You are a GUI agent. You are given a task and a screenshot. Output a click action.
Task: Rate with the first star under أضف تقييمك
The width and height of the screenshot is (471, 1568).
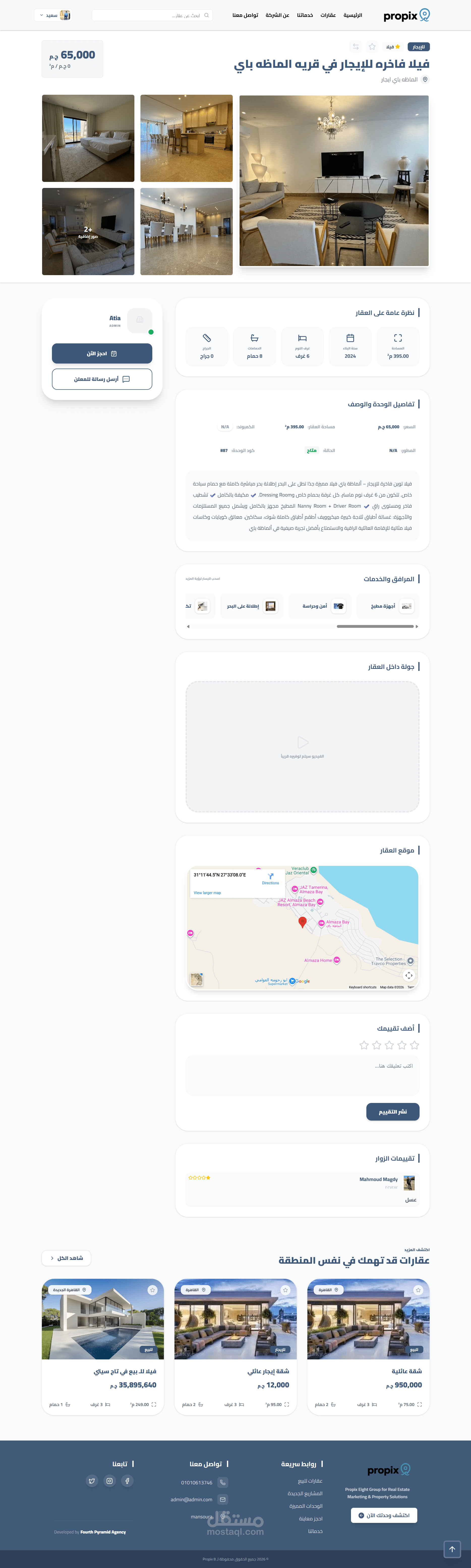414,1045
